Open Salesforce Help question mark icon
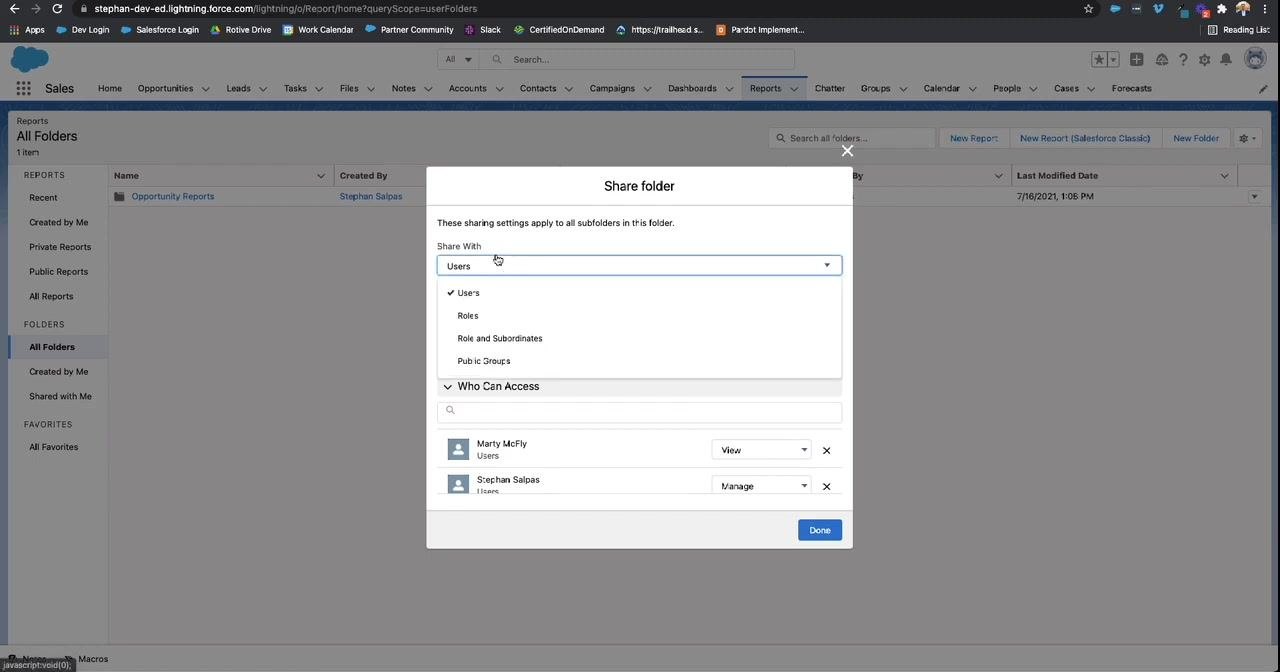Viewport: 1280px width, 672px height. tap(1183, 60)
